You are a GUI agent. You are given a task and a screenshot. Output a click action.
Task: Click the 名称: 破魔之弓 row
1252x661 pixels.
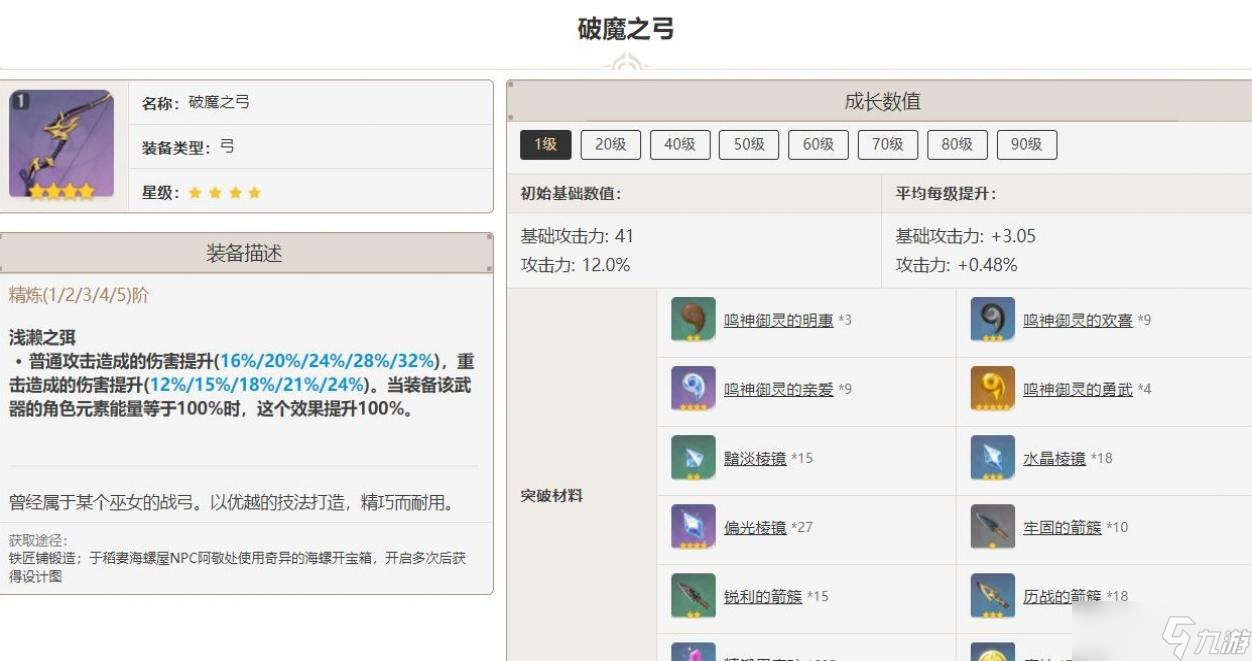pos(311,102)
